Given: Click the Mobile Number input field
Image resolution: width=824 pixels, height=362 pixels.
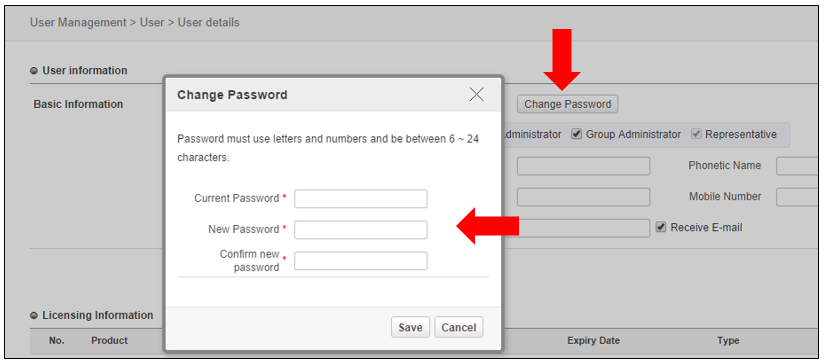Looking at the screenshot, I should pos(799,197).
